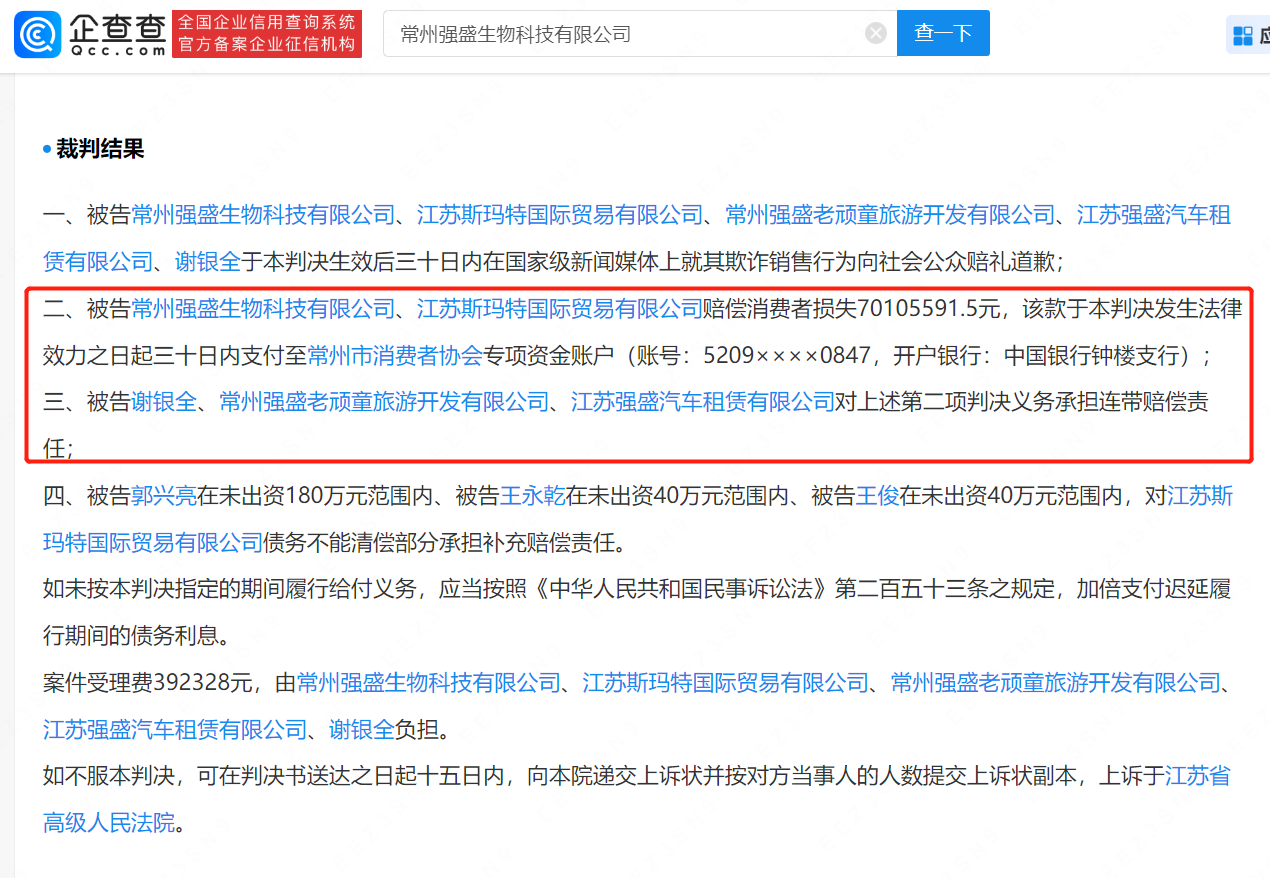The image size is (1270, 878).
Task: Click 《中华人民共和国民事诉讼法》 text
Action: click(681, 589)
